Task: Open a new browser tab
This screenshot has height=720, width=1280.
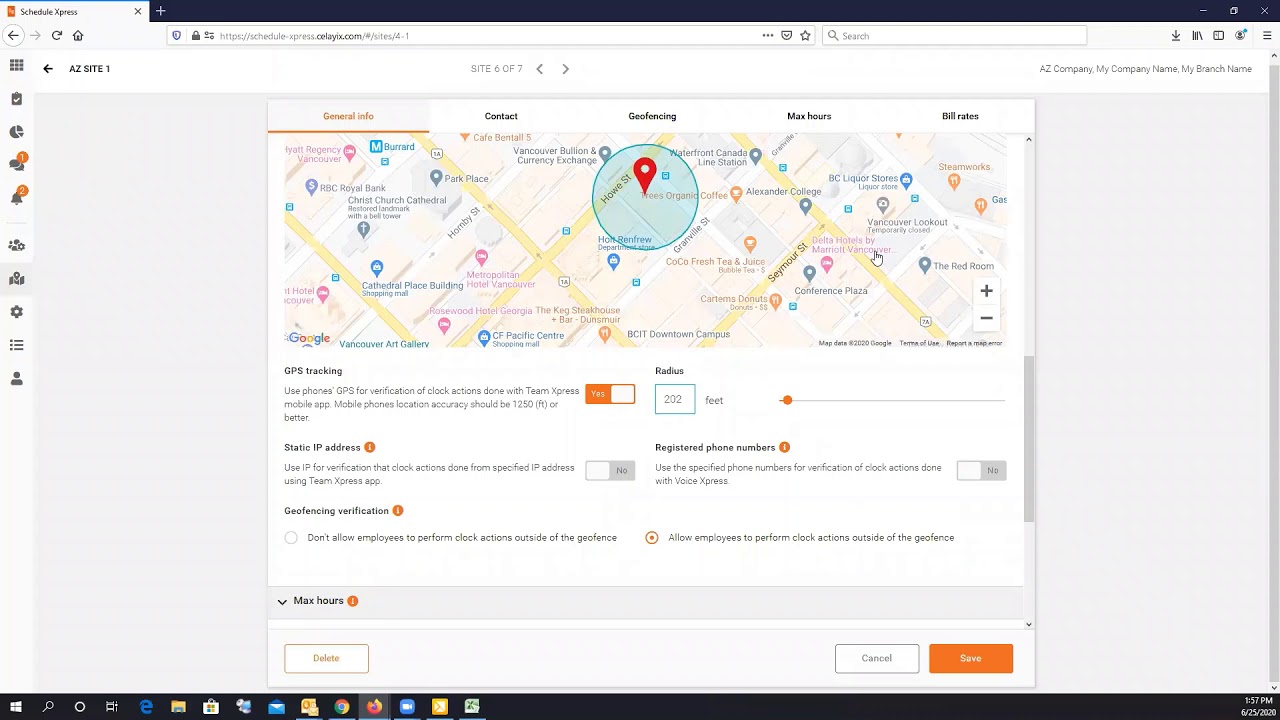Action: [x=160, y=11]
